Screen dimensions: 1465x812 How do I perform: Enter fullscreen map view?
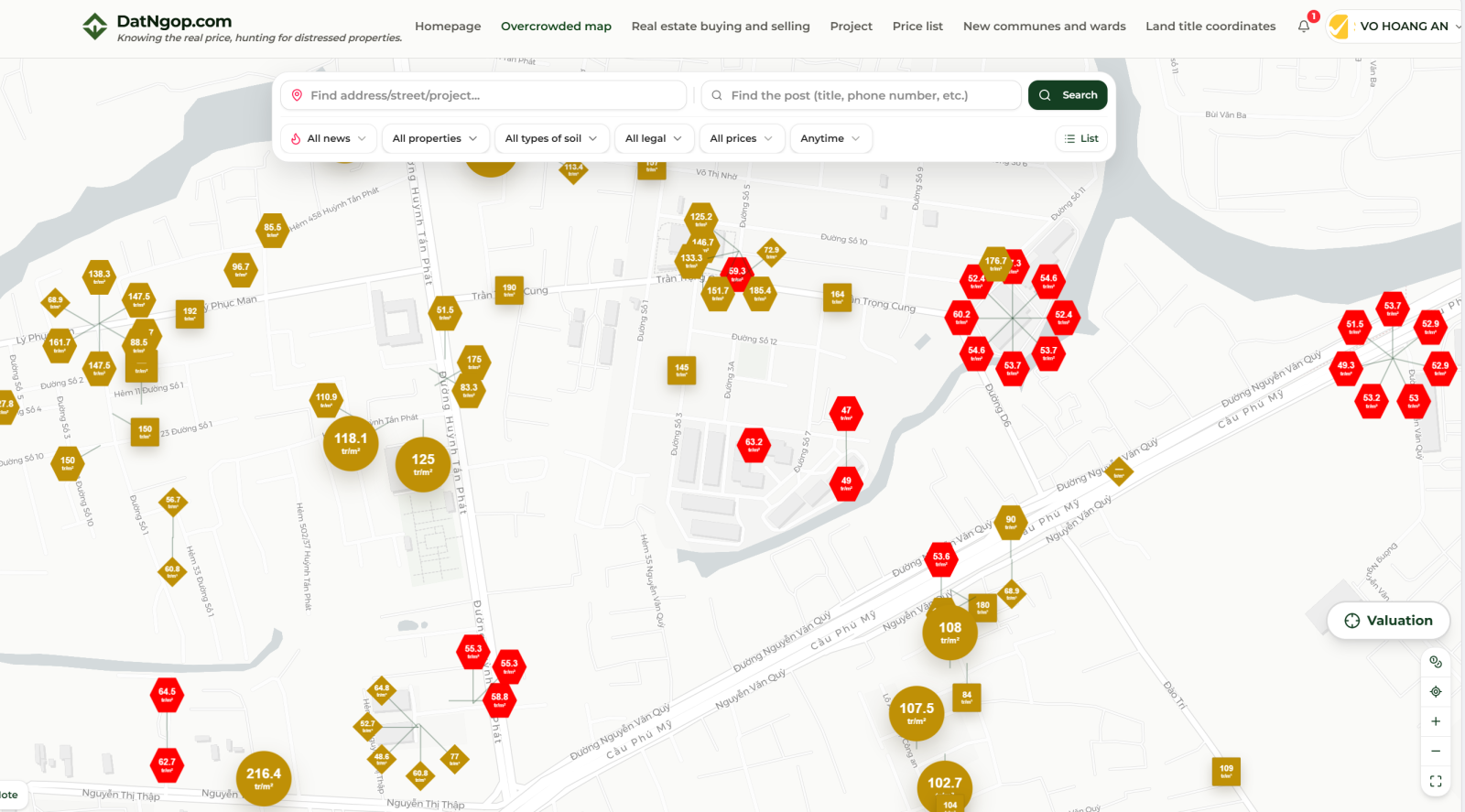pyautogui.click(x=1436, y=781)
